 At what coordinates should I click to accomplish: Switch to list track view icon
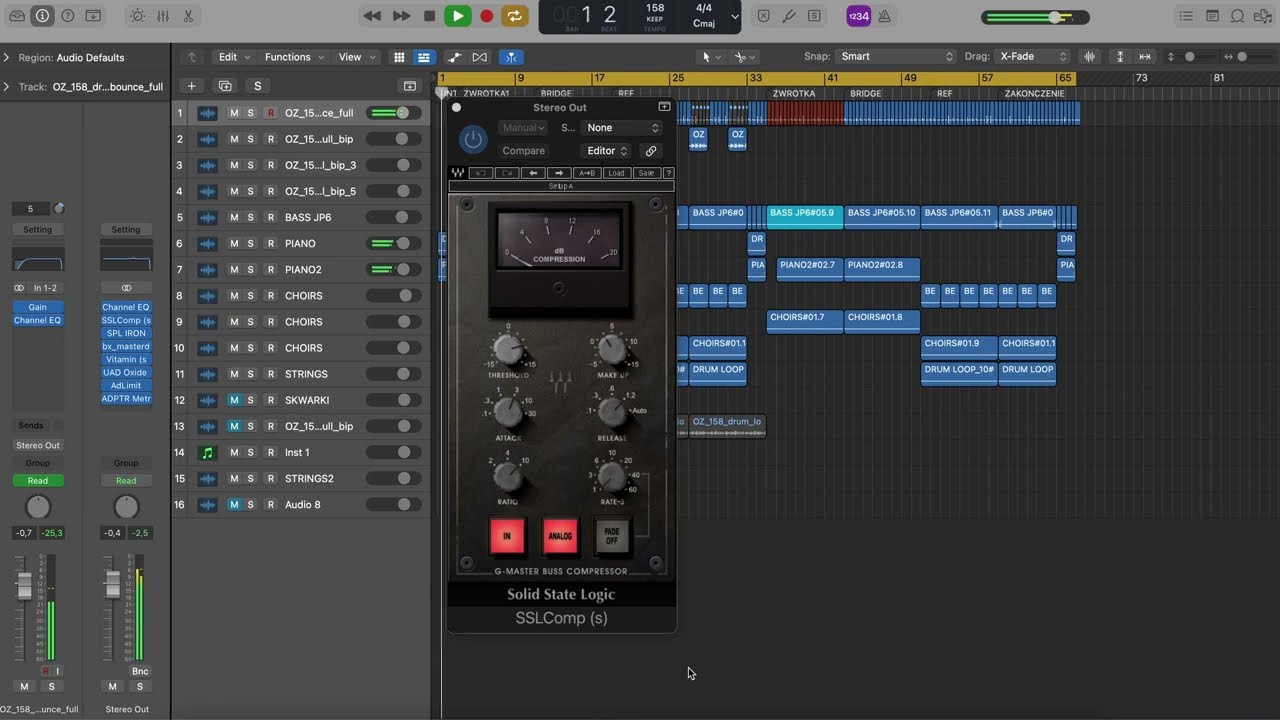(424, 57)
